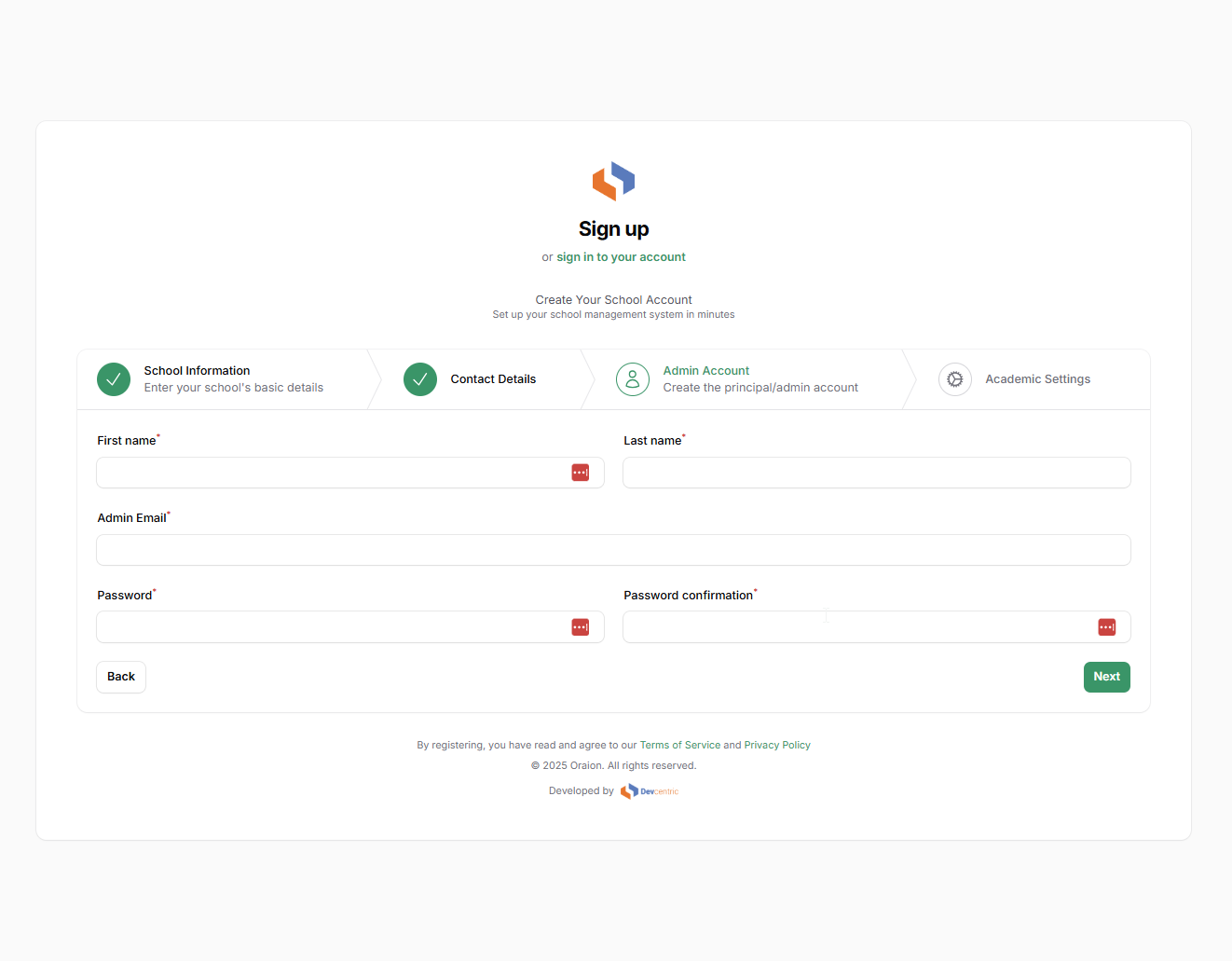
Task: Click the School Information green checkmark icon
Action: click(114, 379)
